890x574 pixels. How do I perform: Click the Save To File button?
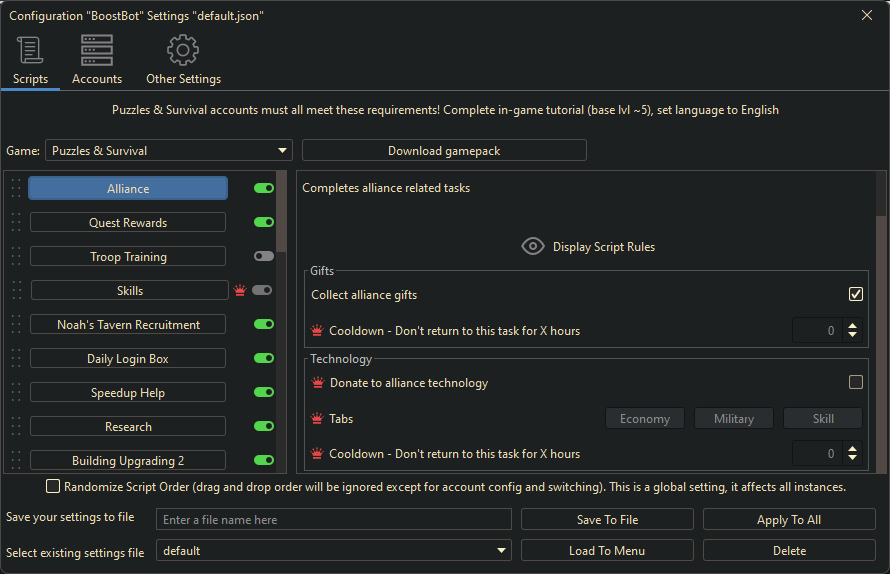tap(607, 519)
